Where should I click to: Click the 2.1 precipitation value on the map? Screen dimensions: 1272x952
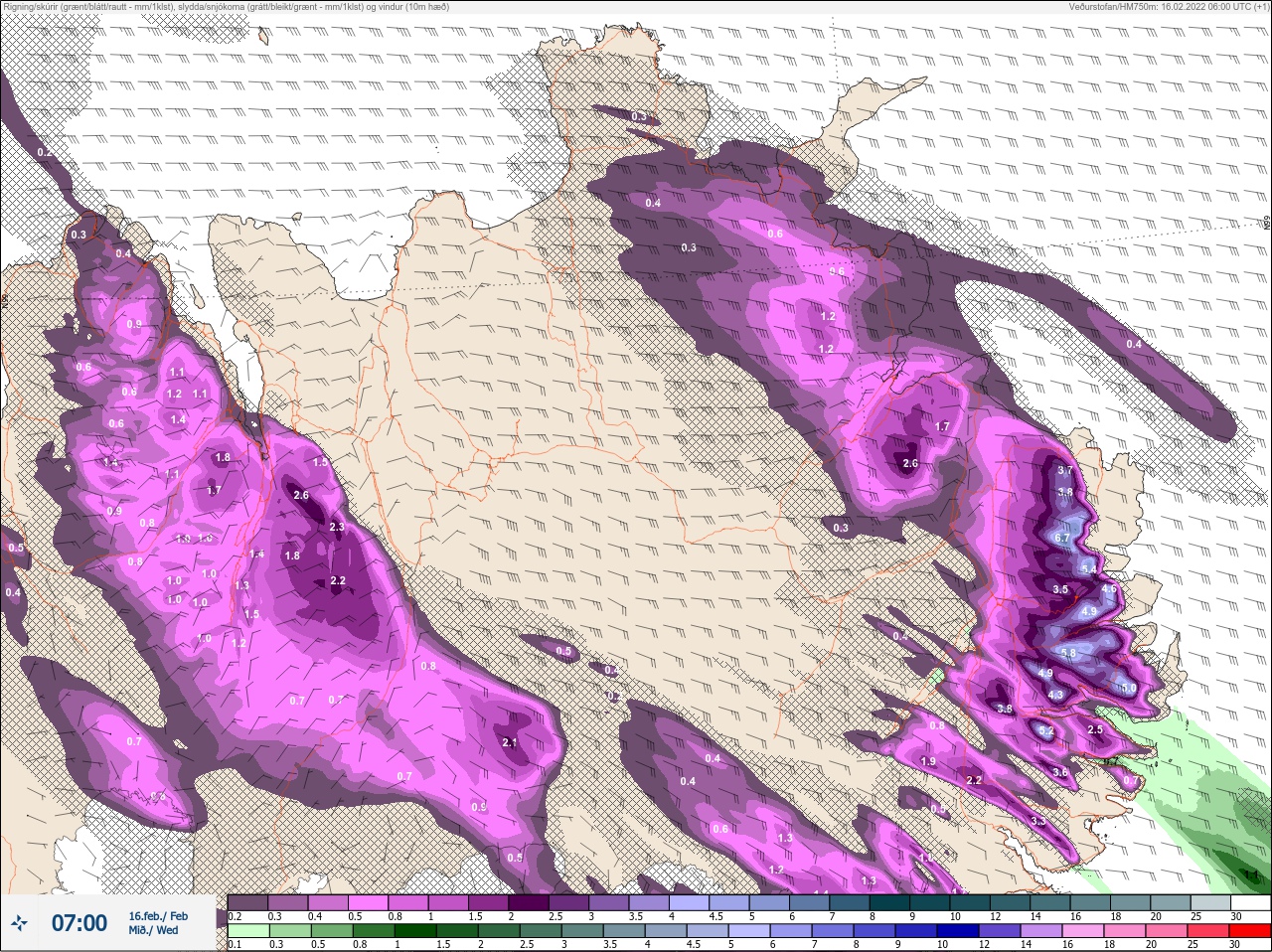[510, 742]
